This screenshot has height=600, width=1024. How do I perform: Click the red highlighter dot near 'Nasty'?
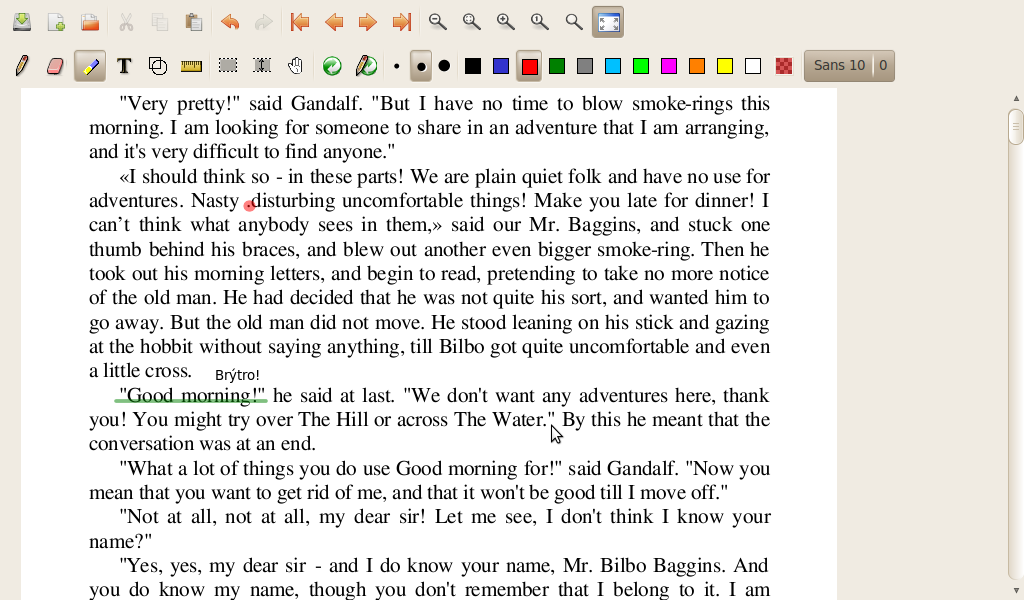[x=249, y=206]
